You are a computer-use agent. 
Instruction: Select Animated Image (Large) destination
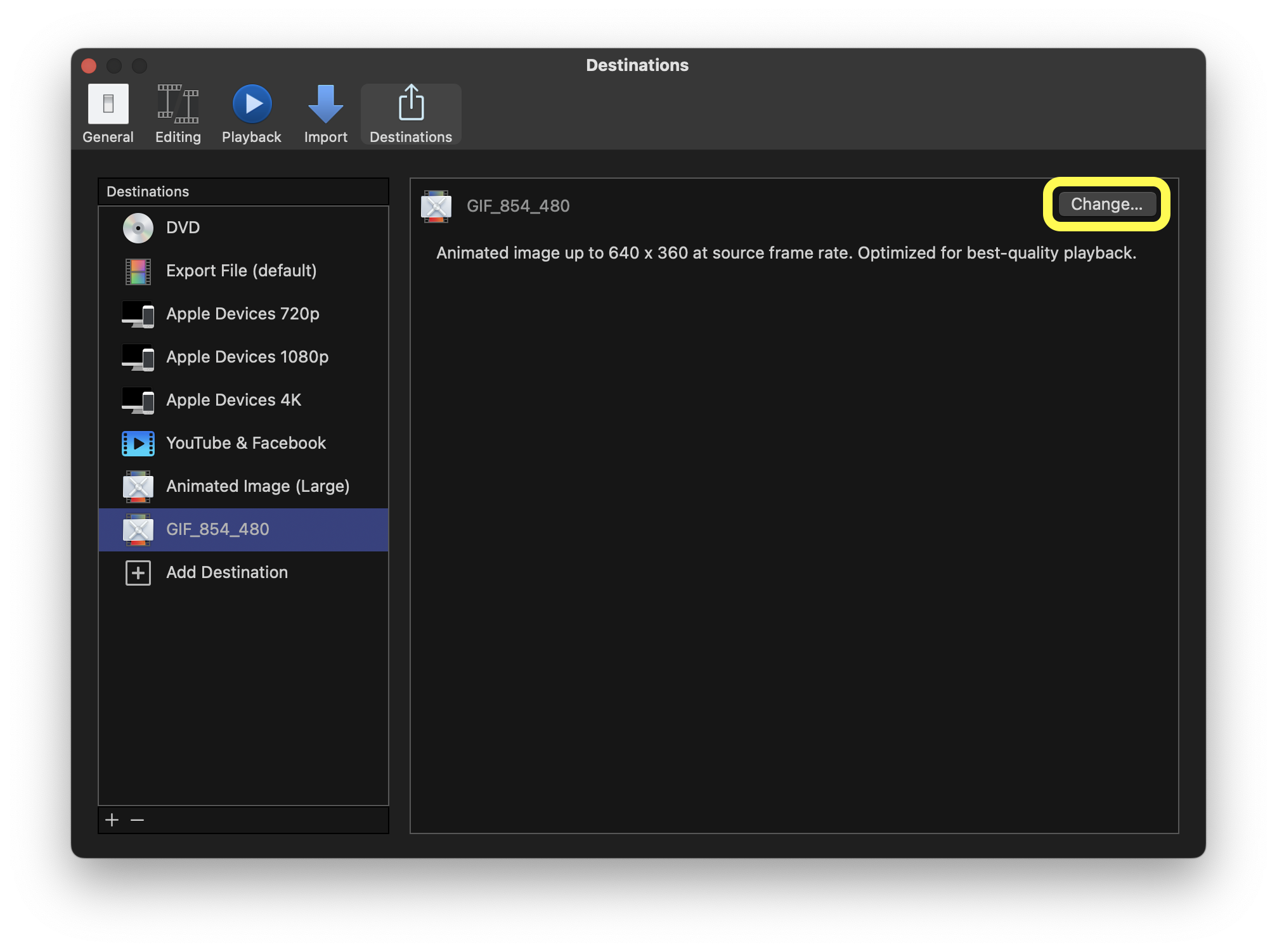point(257,487)
